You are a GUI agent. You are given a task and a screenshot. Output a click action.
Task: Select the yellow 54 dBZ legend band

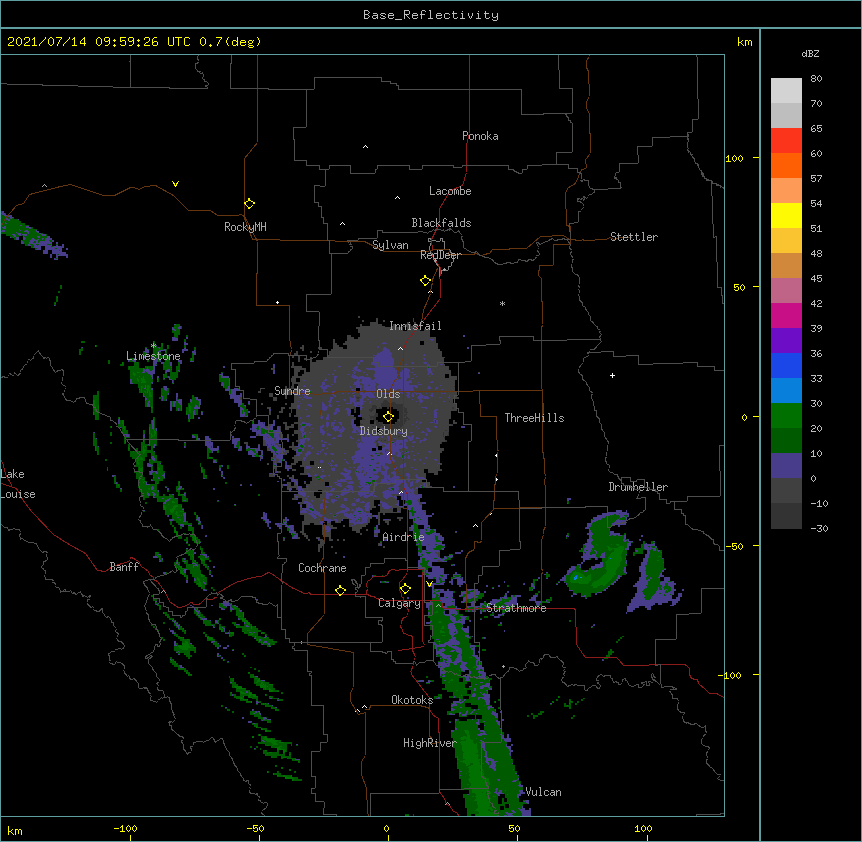[786, 215]
